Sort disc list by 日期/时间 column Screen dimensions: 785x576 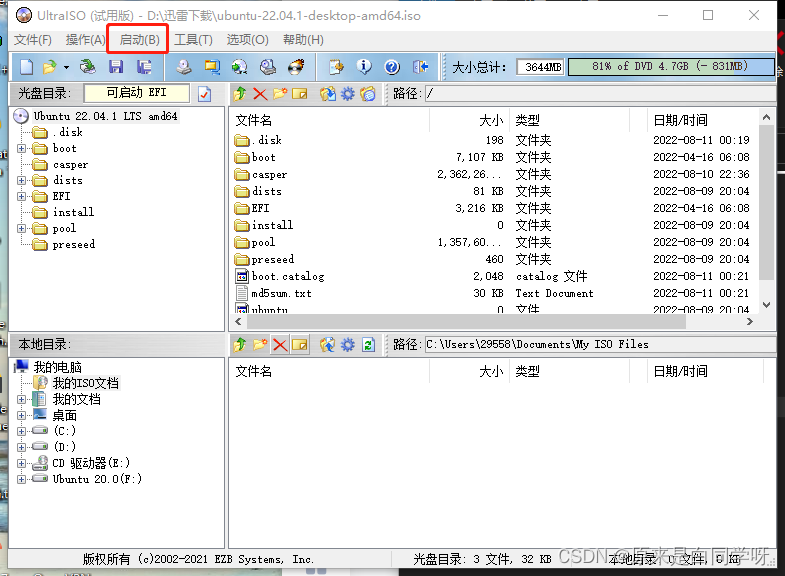click(x=703, y=120)
